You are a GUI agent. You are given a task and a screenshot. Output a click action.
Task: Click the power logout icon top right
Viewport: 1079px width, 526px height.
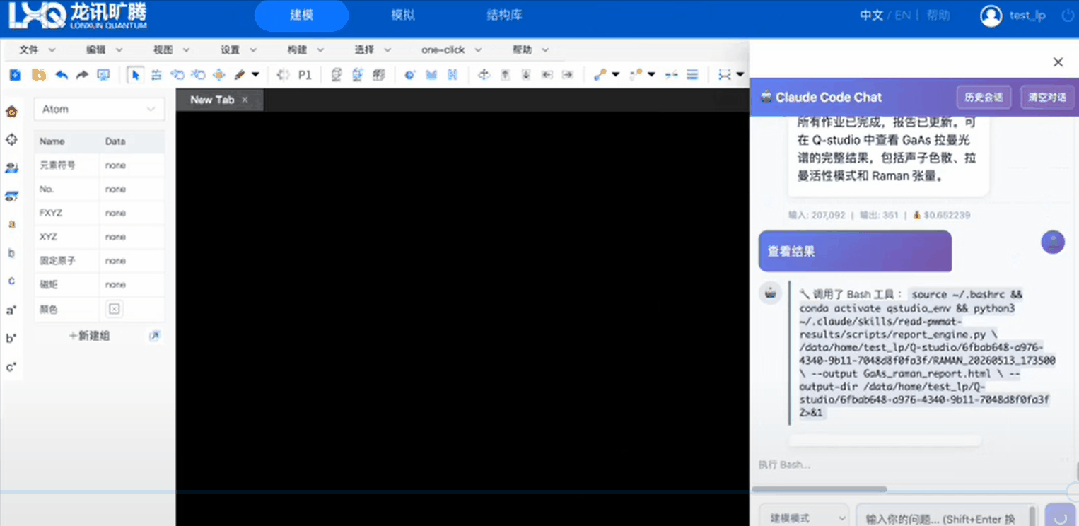[1067, 16]
